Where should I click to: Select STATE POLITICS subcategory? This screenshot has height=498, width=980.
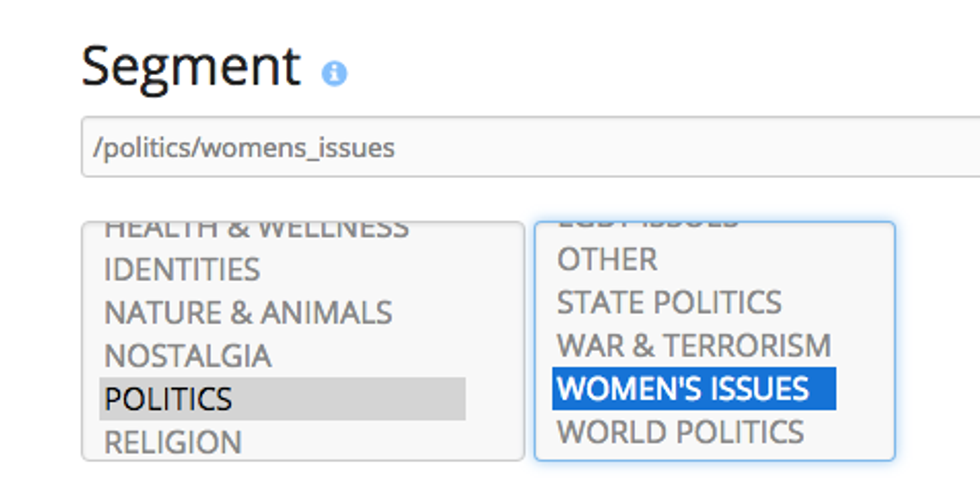(669, 302)
